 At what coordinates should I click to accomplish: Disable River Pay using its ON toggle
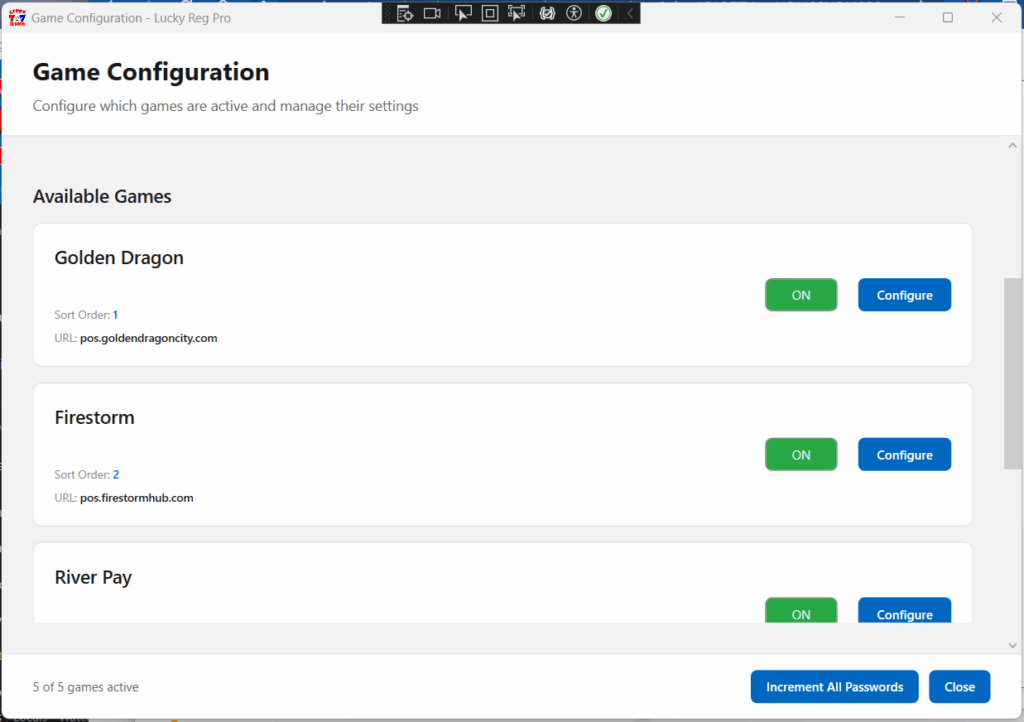pos(801,610)
